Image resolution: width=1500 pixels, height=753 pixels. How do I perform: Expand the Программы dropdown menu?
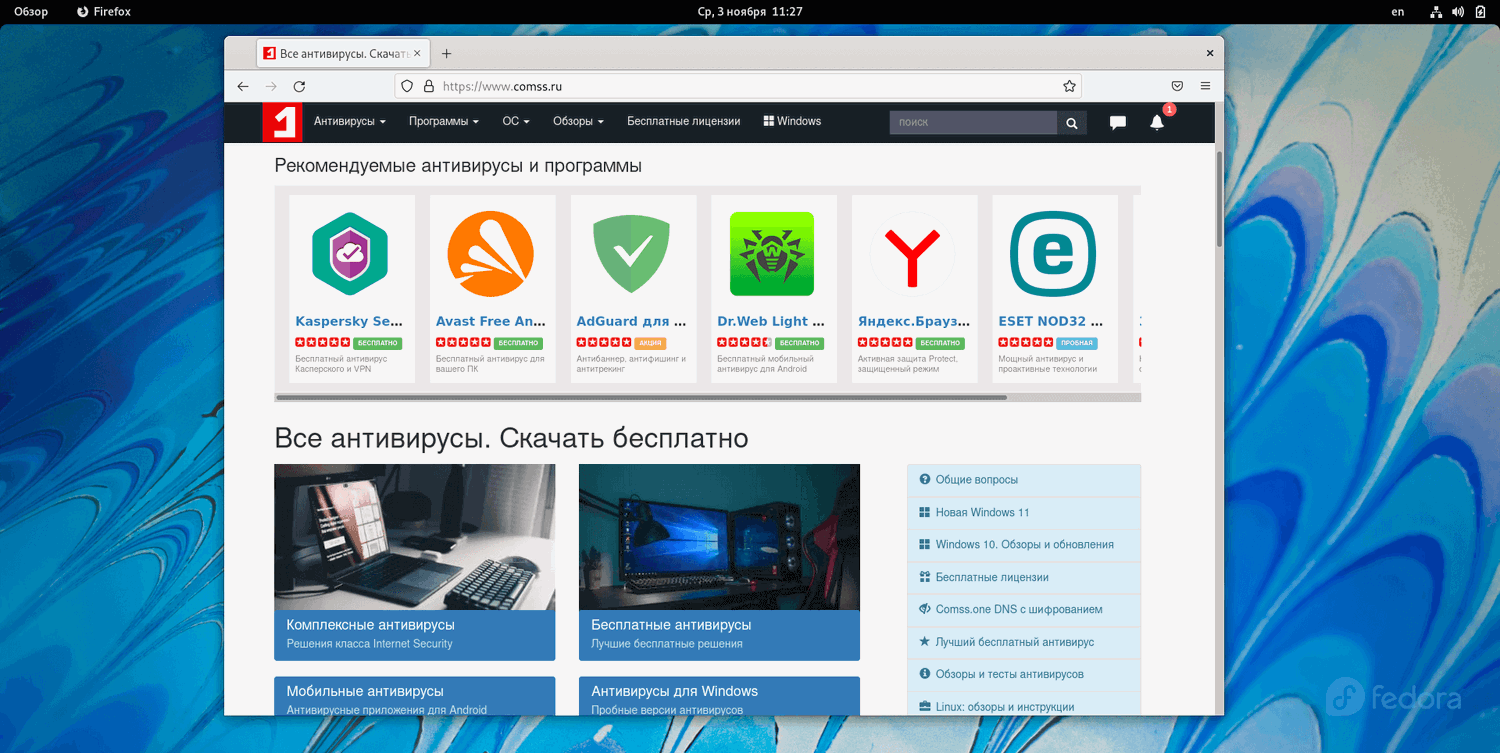pyautogui.click(x=444, y=122)
